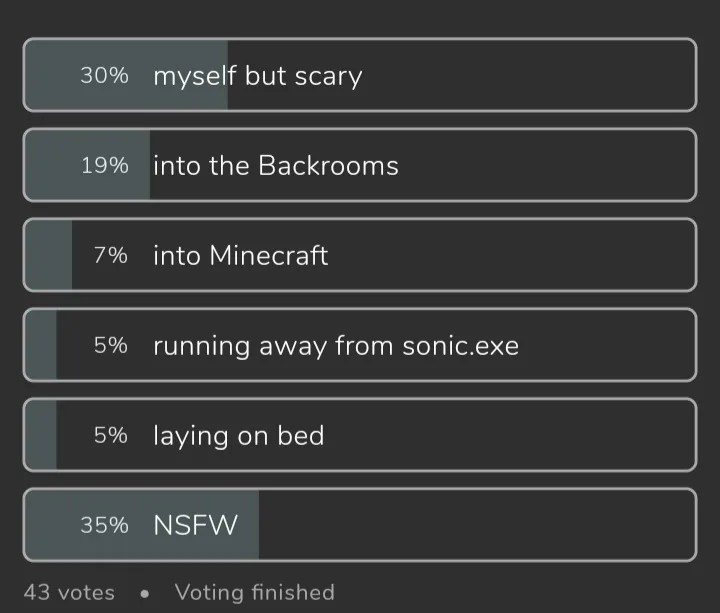Click the filled portion of the Backrooms bar
The image size is (720, 613).
point(87,165)
